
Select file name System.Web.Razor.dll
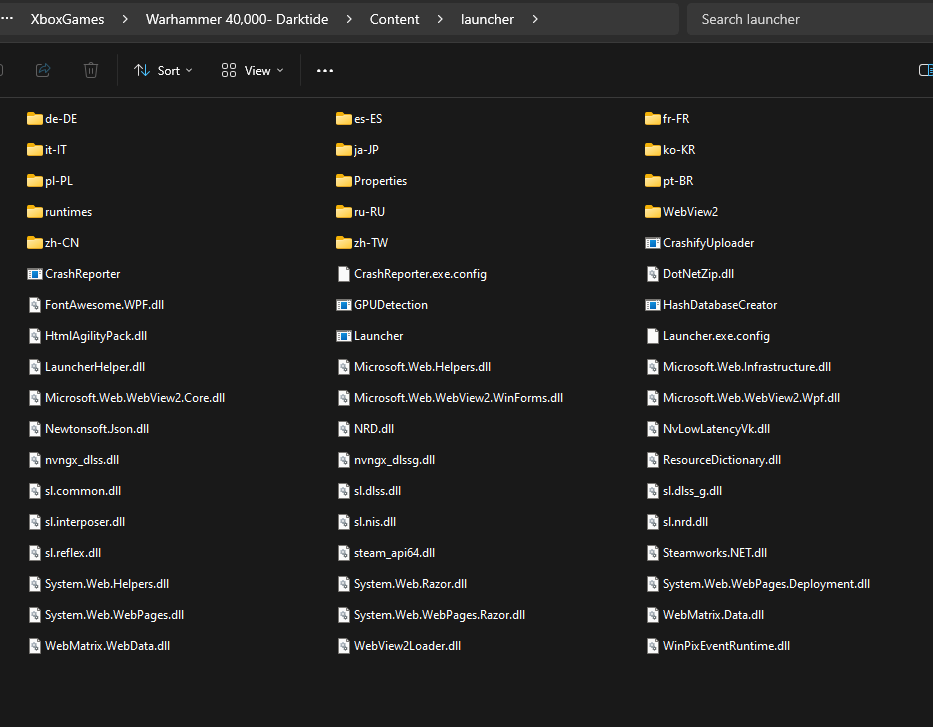point(411,584)
